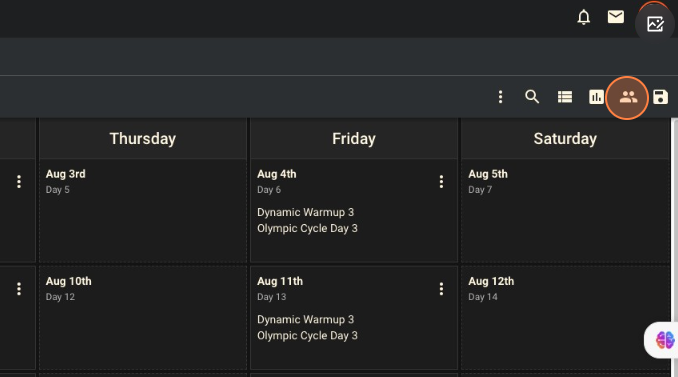Open Aug 4th day options menu
Viewport: 678px width, 377px height.
pos(441,181)
